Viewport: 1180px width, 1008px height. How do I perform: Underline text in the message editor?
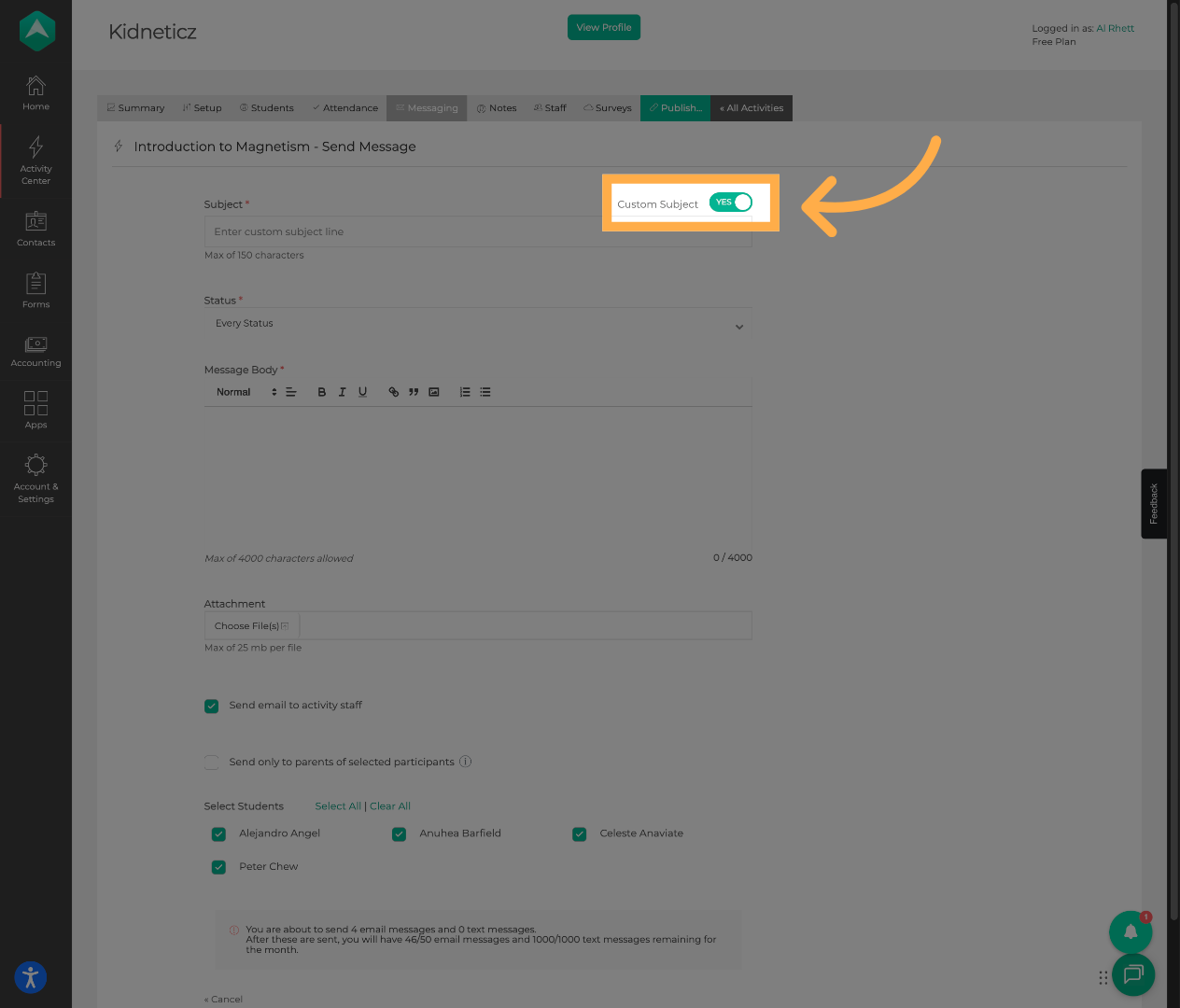(x=362, y=391)
